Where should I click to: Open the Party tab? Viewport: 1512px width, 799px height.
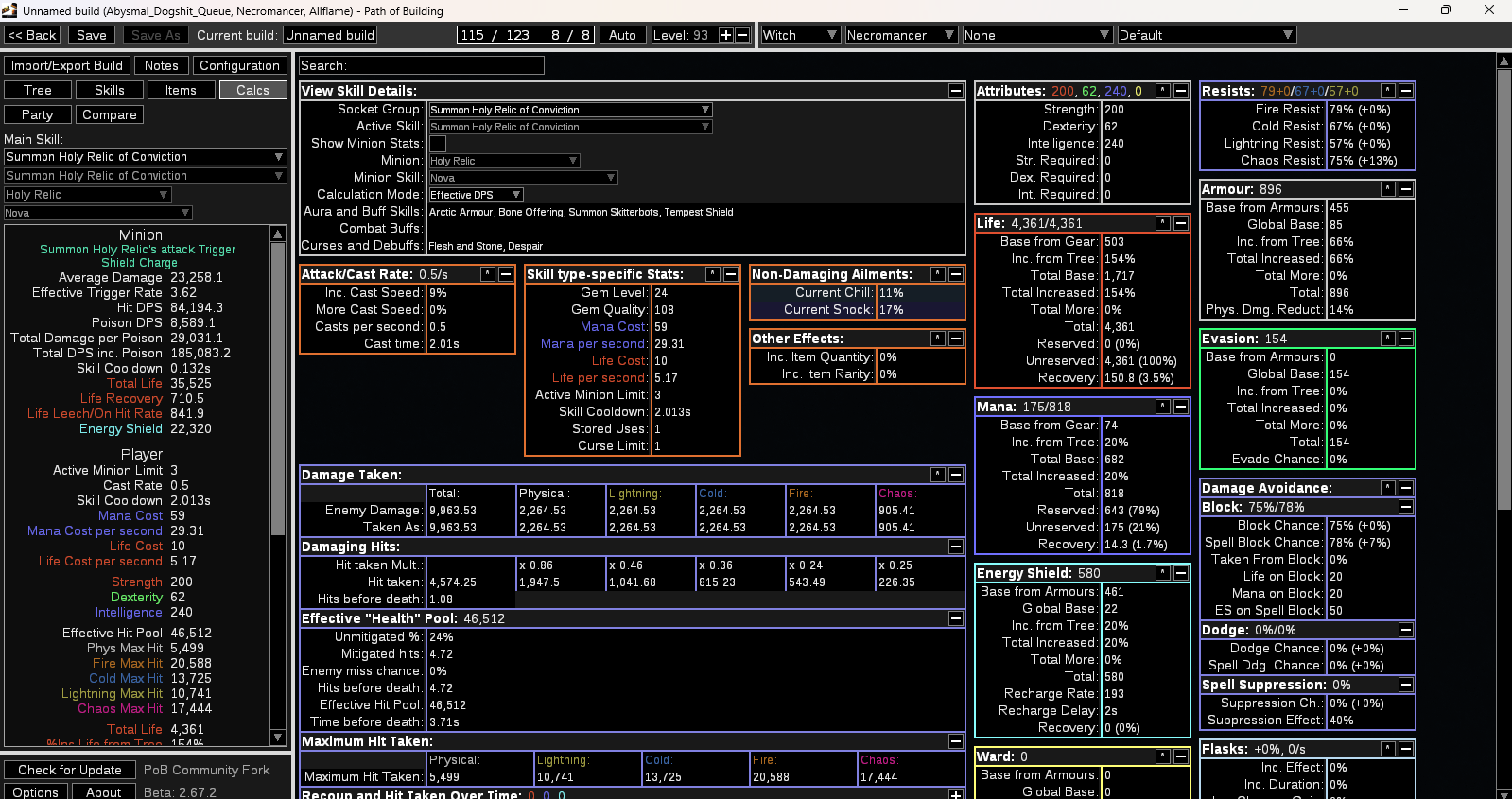pyautogui.click(x=38, y=114)
